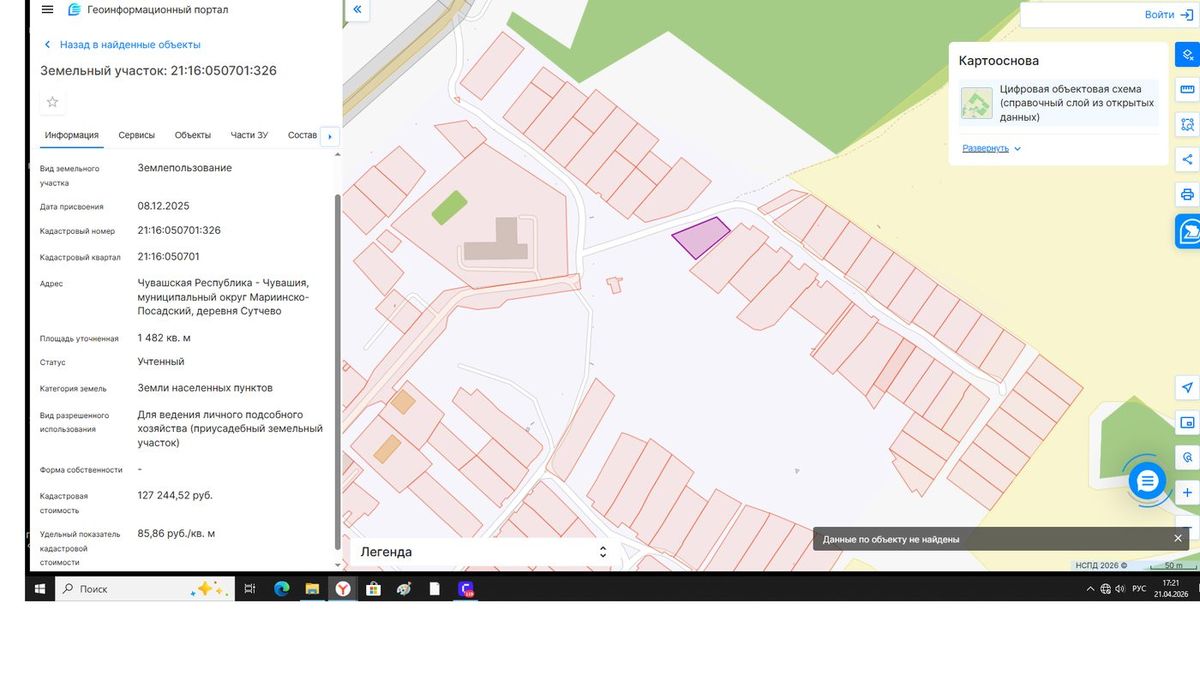This screenshot has height=675, width=1200.
Task: Dismiss the 'Данные по объекту не найдены' notification
Action: coord(1178,539)
